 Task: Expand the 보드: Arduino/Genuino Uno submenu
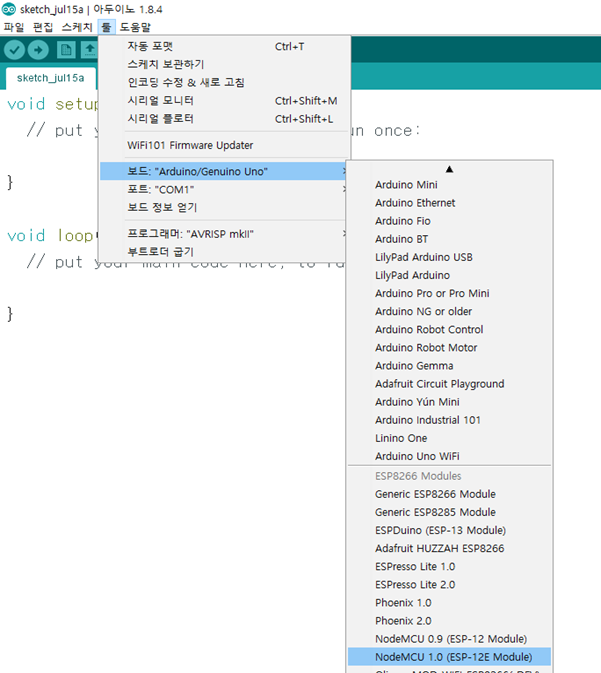(224, 171)
